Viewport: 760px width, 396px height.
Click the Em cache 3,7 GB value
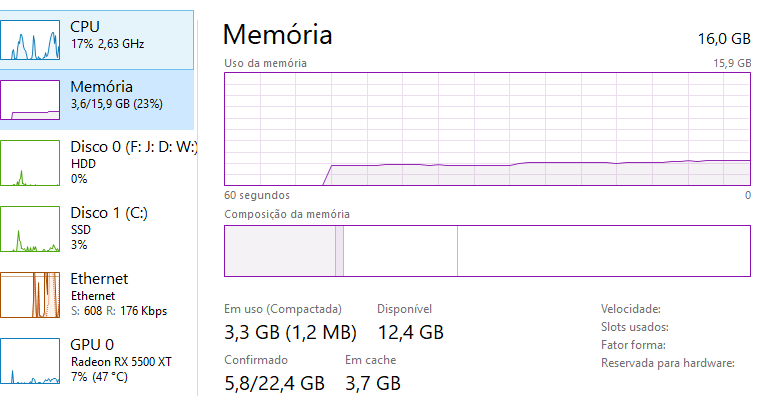click(373, 383)
